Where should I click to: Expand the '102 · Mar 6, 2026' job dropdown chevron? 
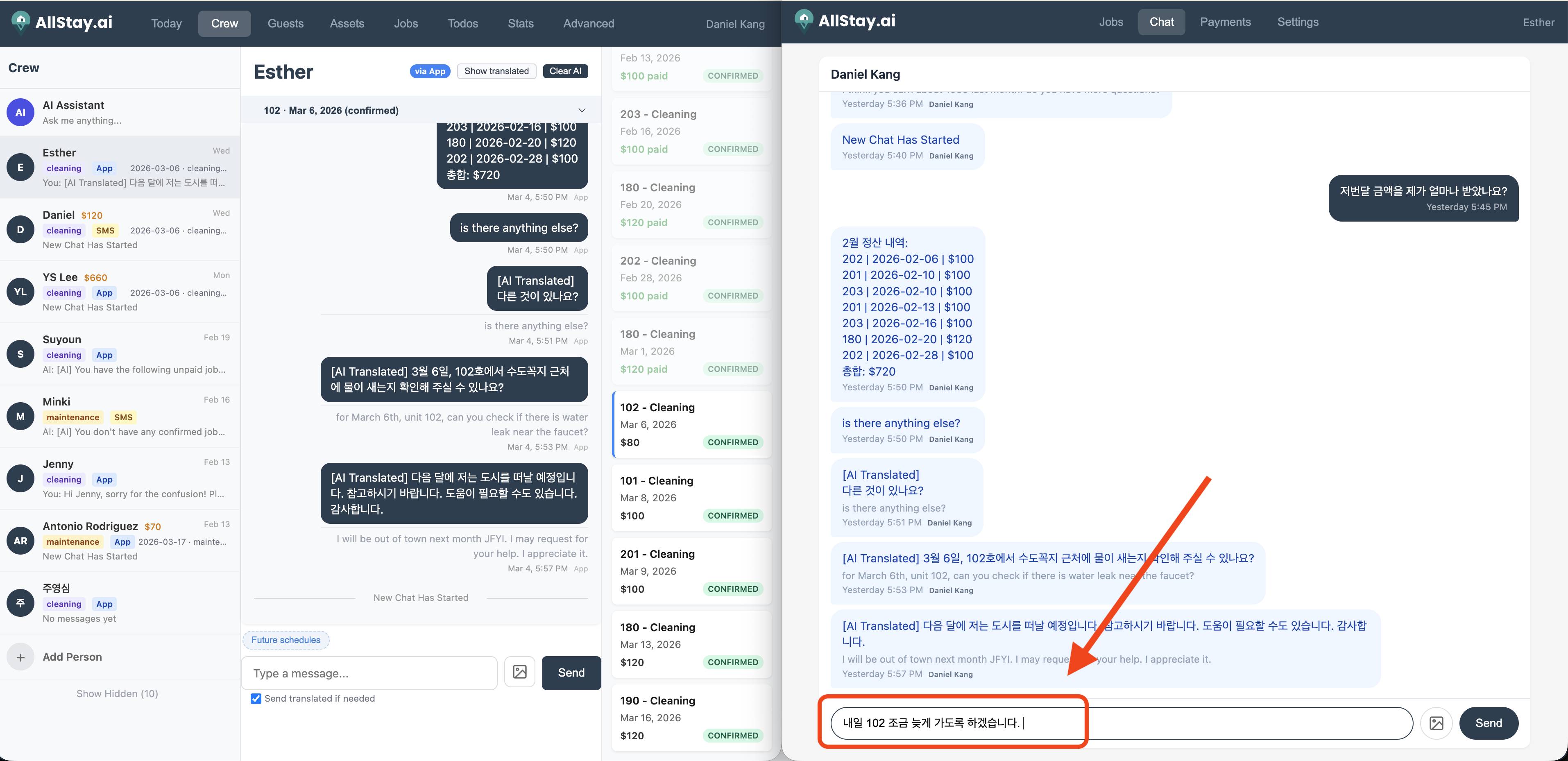coord(581,110)
